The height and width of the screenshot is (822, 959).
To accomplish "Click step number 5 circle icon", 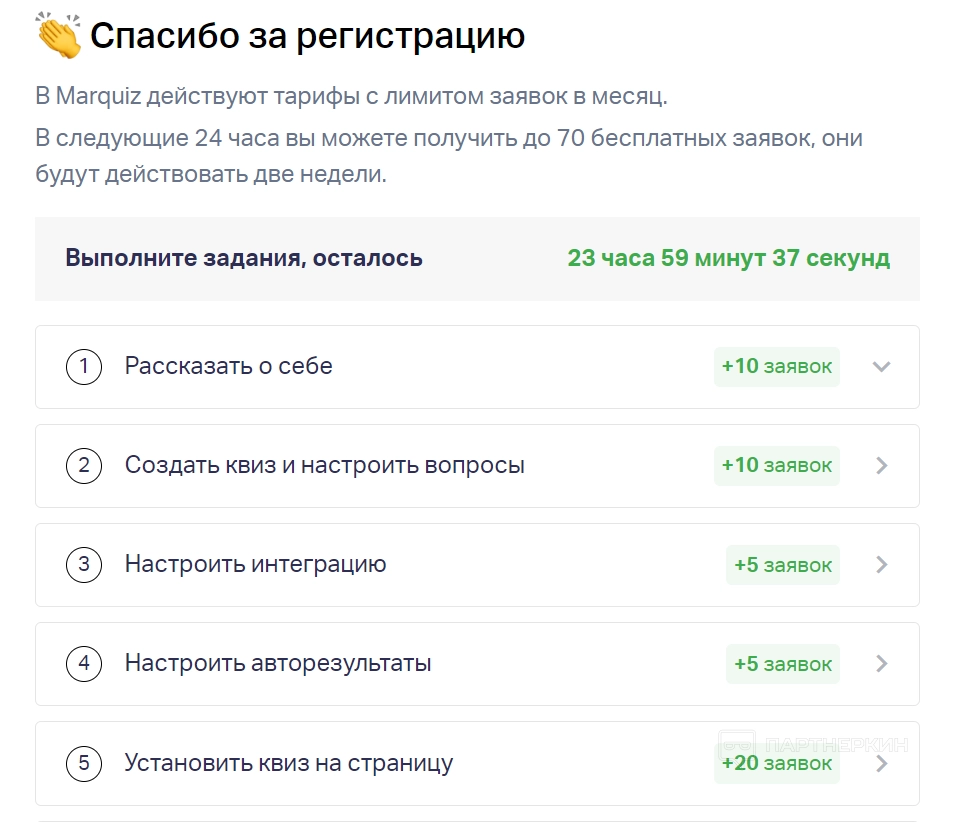I will point(84,764).
